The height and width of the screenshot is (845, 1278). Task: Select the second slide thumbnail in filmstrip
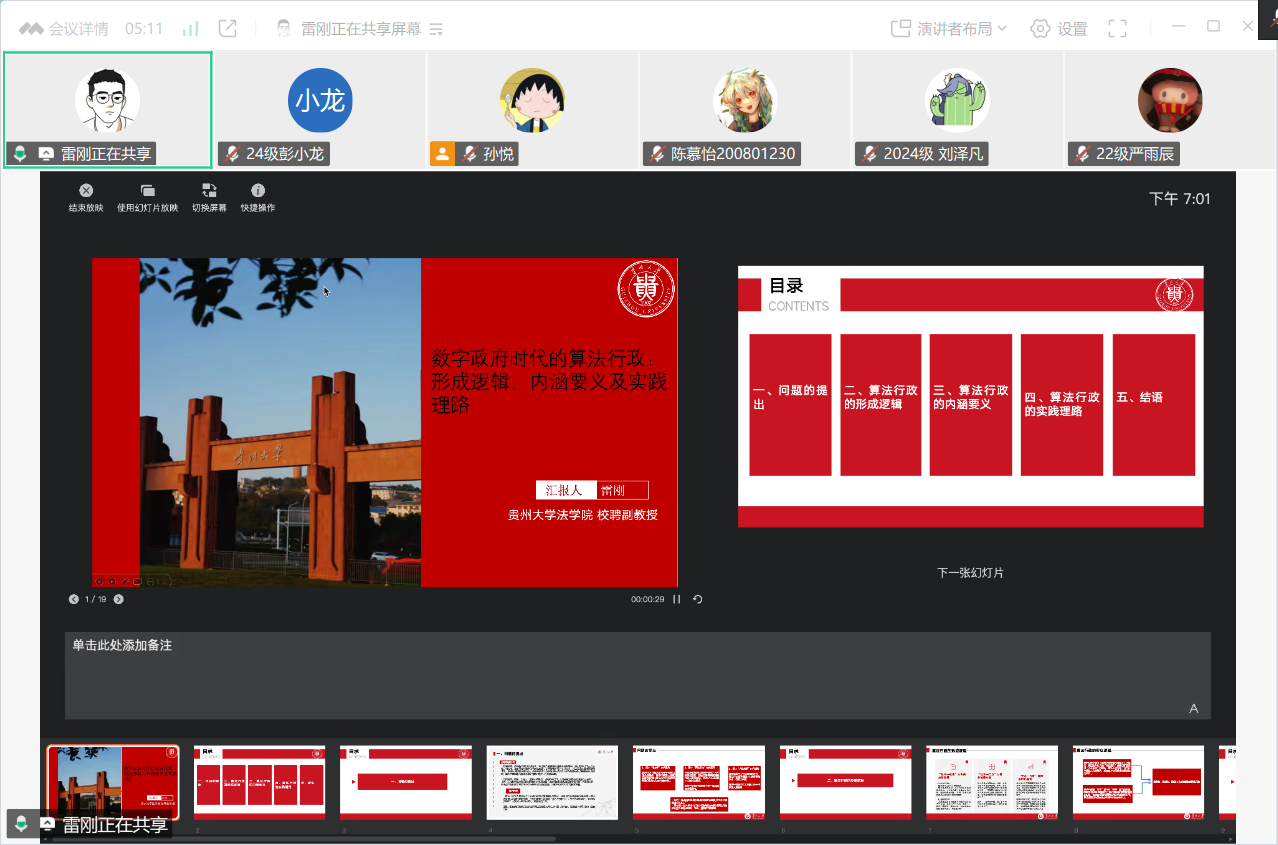click(x=259, y=781)
